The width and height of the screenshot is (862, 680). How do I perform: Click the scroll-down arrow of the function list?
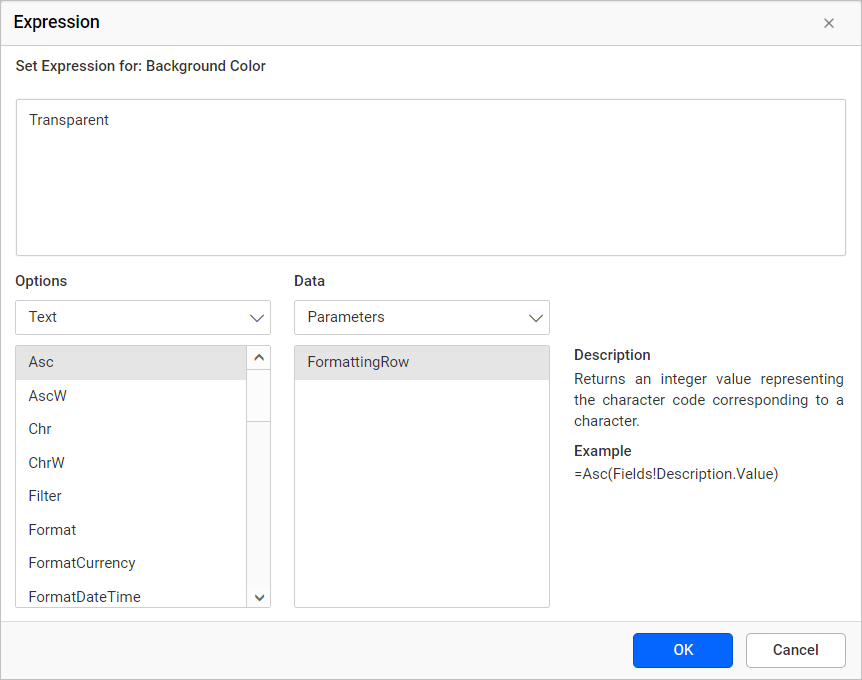(258, 597)
